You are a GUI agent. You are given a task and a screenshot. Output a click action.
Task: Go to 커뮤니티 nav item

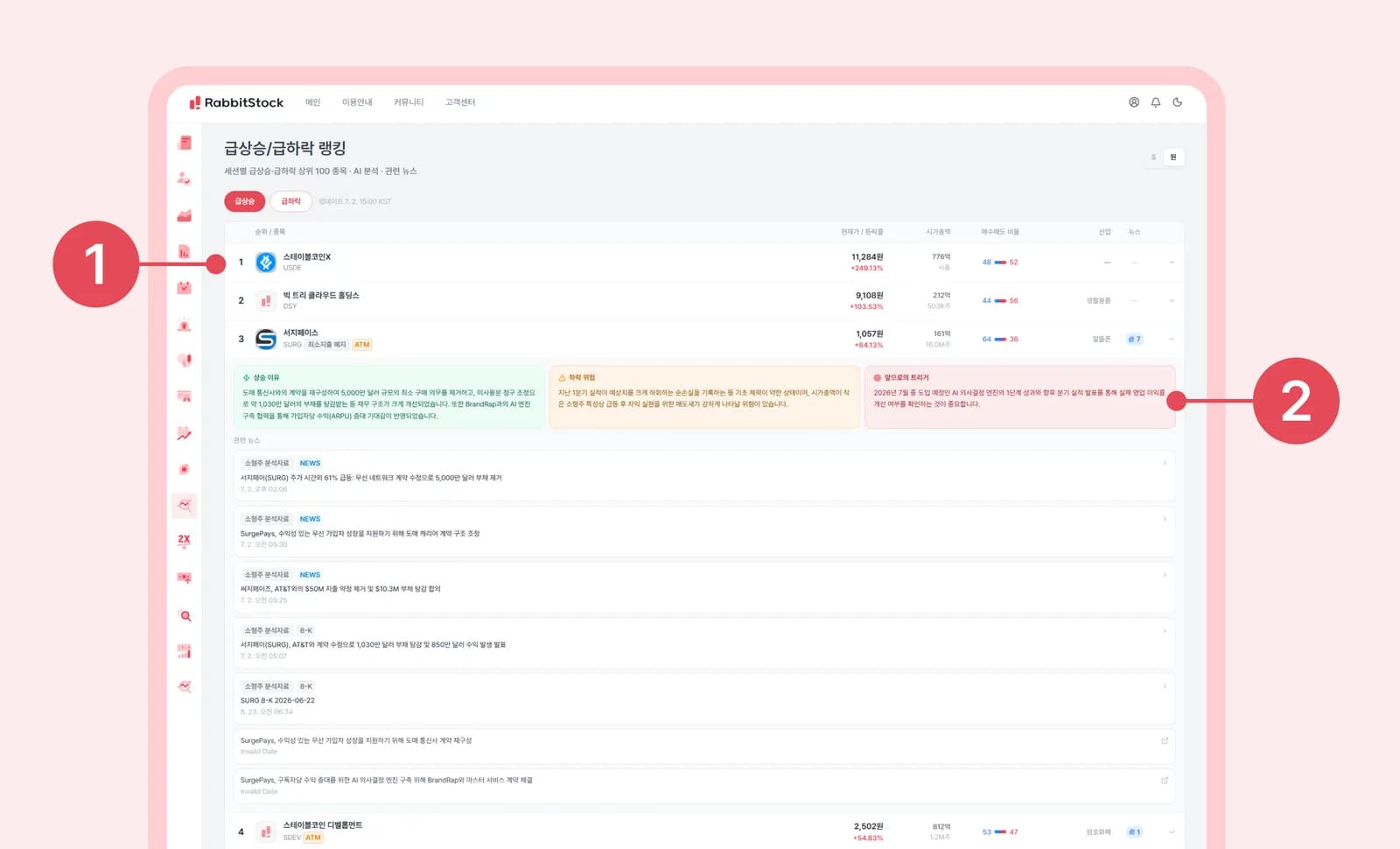coord(409,102)
